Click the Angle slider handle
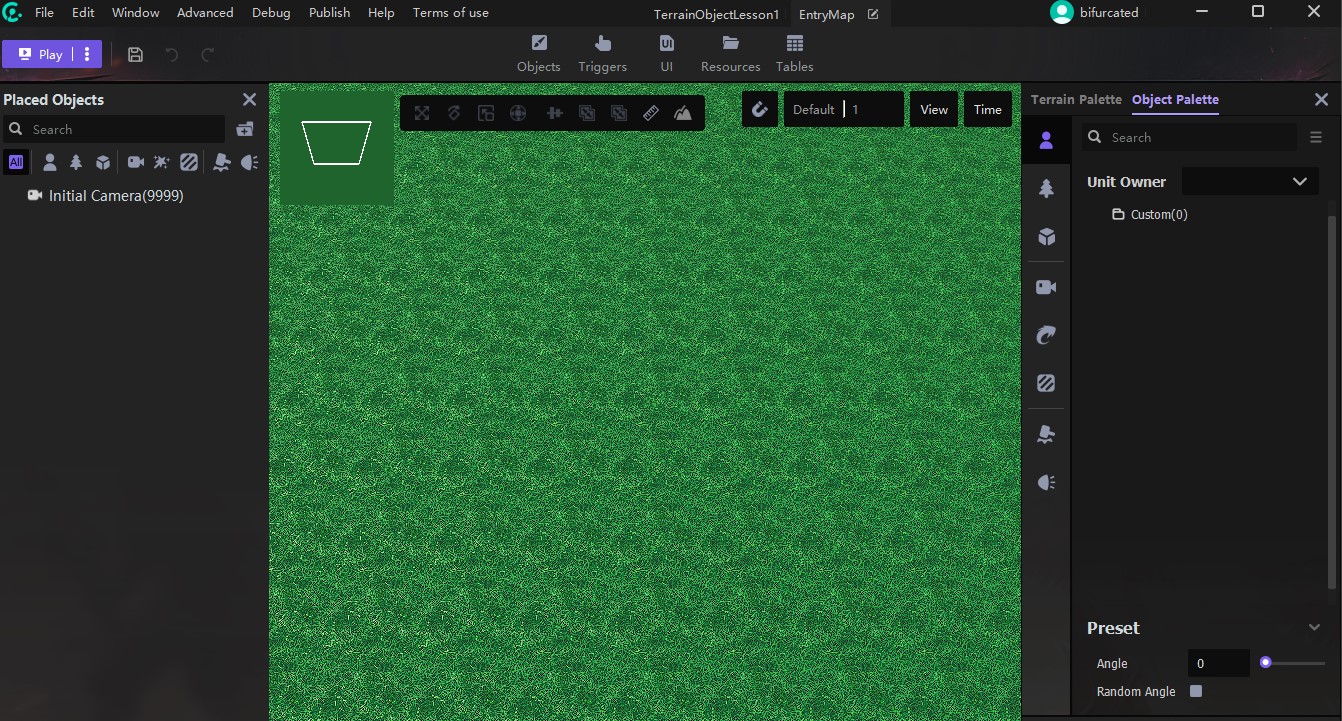1342x721 pixels. click(1266, 662)
